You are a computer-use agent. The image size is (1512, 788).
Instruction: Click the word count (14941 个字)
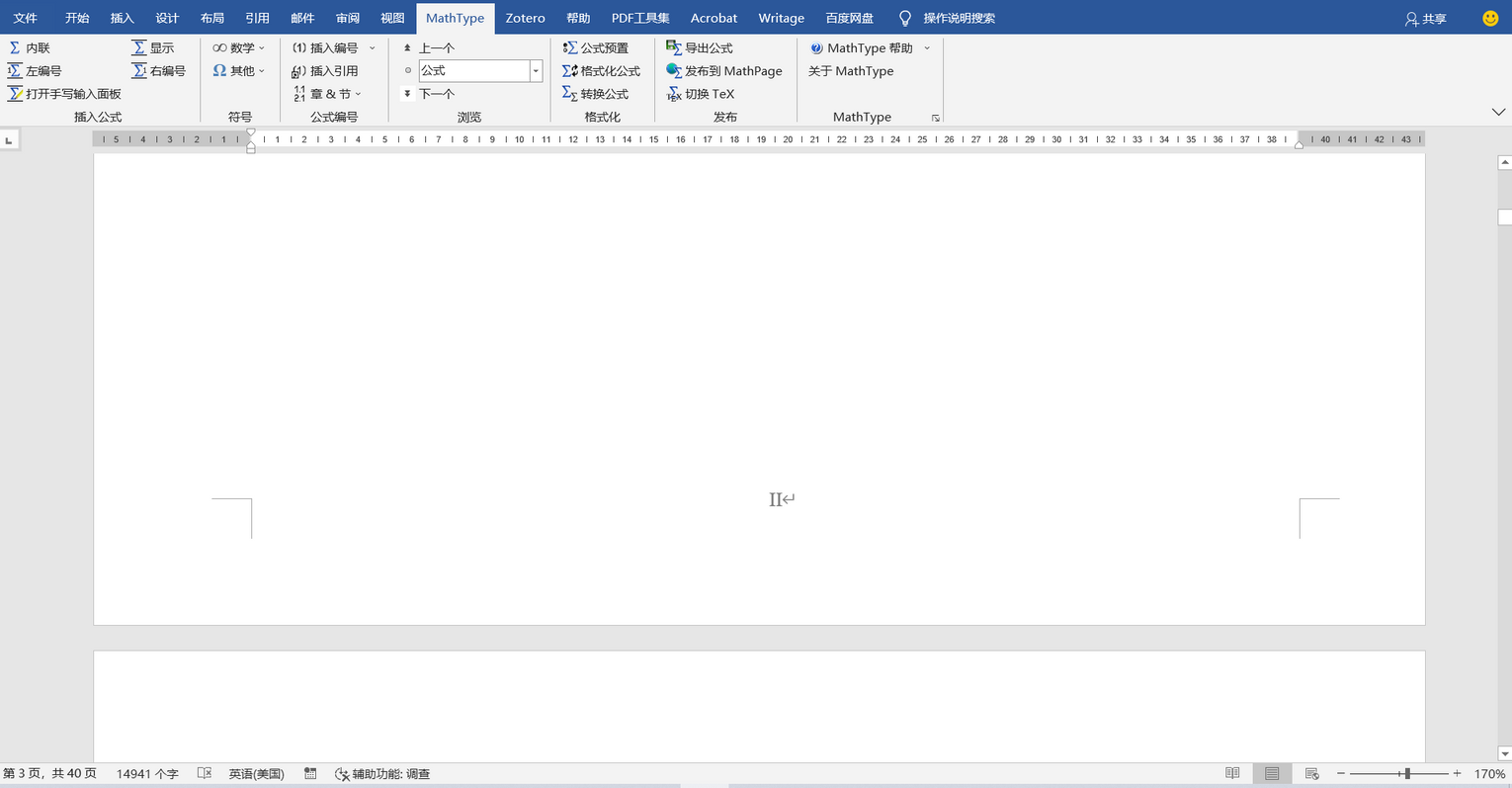pyautogui.click(x=147, y=773)
